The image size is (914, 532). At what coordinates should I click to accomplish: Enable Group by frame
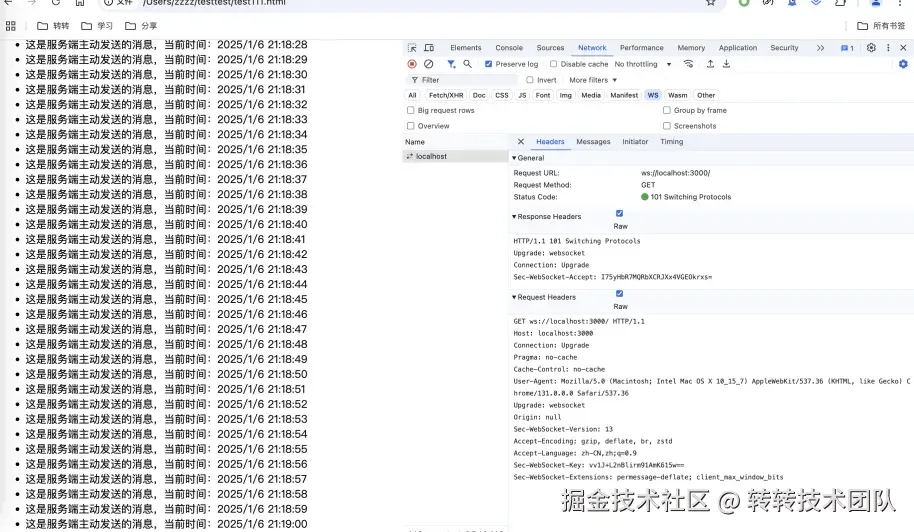point(666,110)
